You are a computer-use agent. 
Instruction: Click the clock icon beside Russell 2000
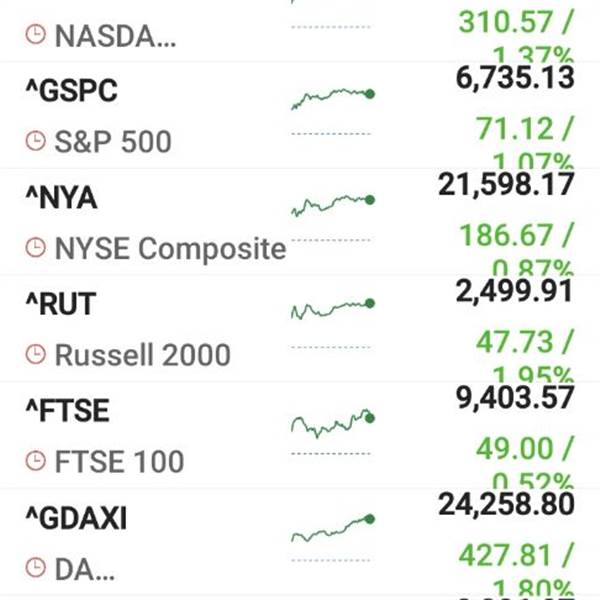click(x=35, y=355)
